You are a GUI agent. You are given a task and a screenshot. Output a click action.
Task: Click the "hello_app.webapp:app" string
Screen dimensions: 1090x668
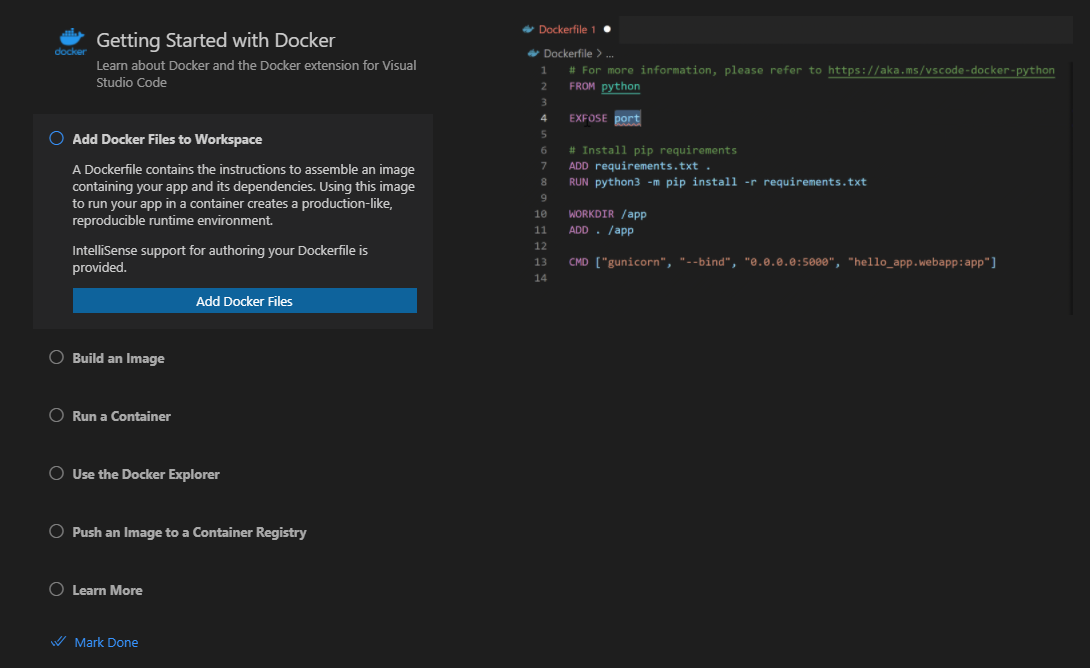coord(919,262)
